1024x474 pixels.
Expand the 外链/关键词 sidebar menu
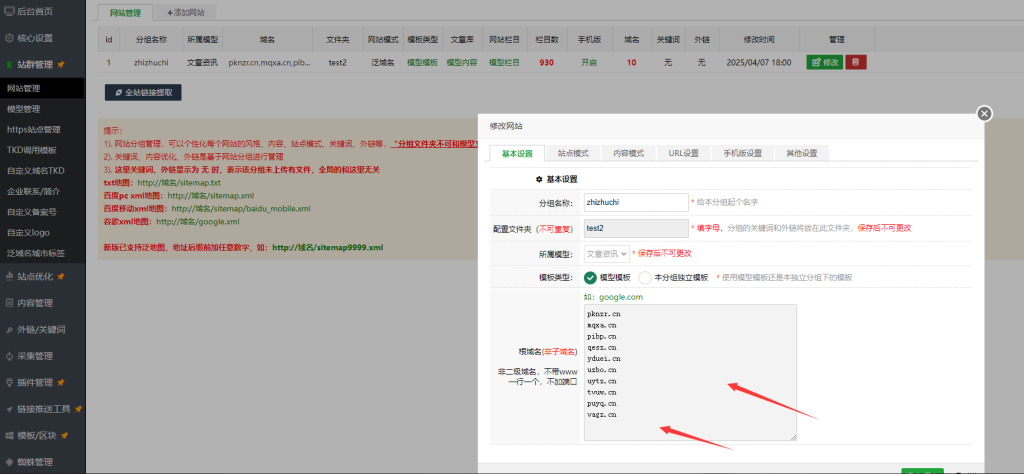[40, 329]
